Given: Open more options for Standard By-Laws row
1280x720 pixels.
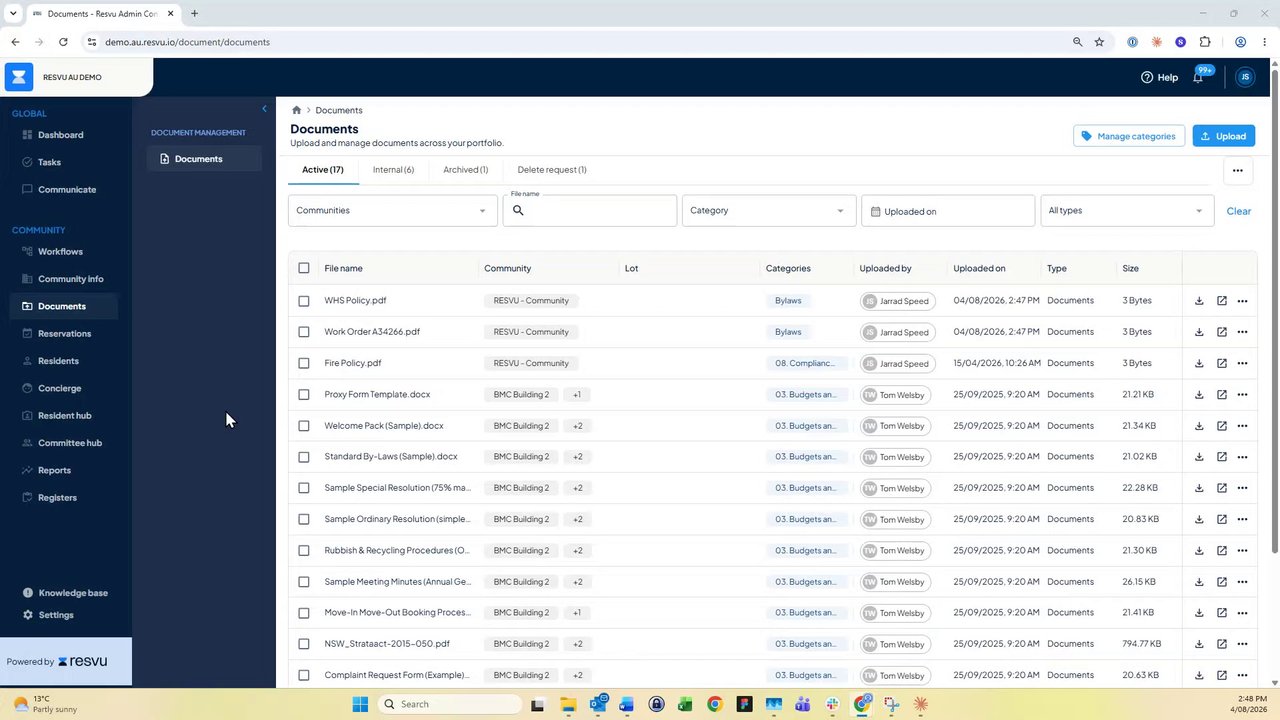Looking at the screenshot, I should (1242, 457).
